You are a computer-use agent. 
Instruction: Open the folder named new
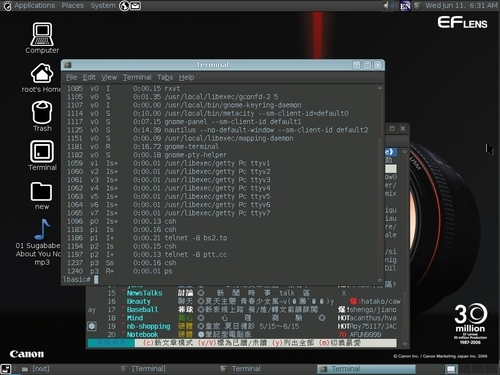tap(41, 196)
